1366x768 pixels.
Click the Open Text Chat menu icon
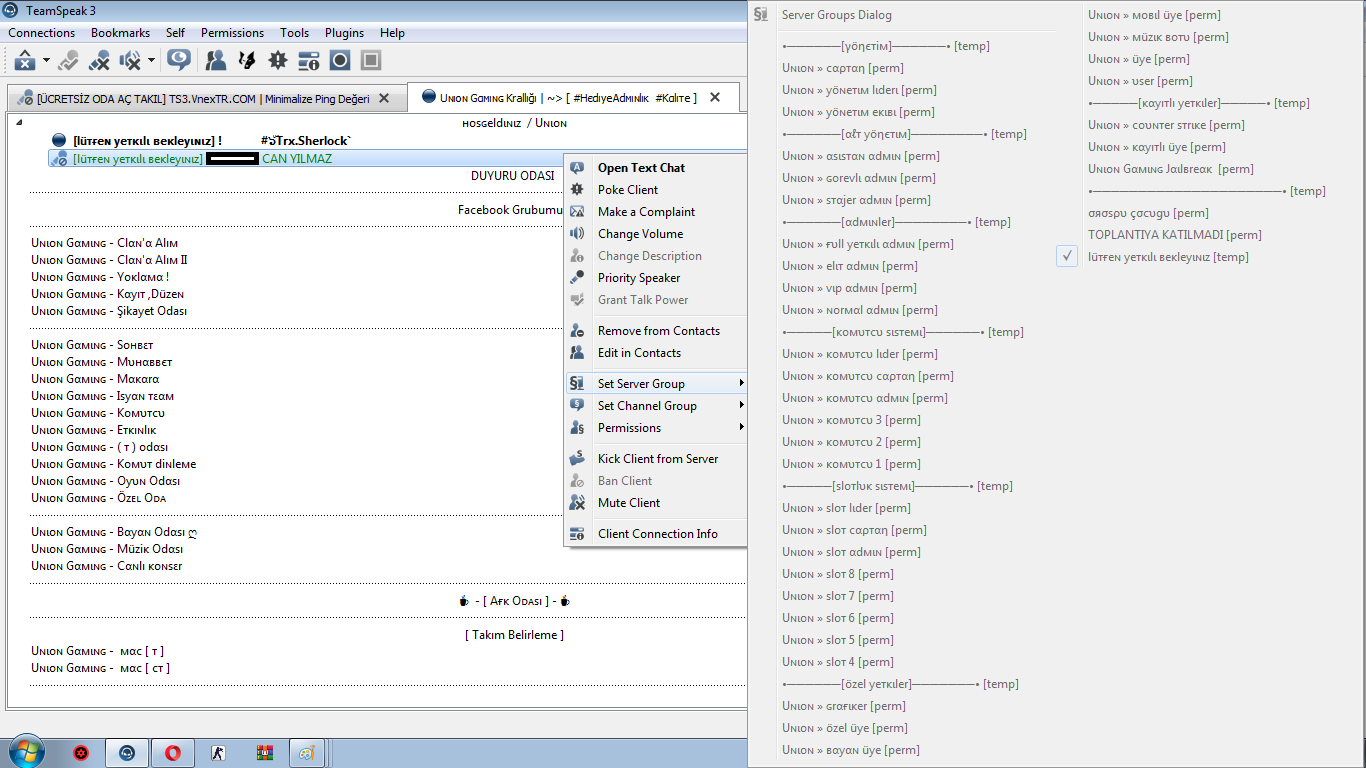[577, 168]
